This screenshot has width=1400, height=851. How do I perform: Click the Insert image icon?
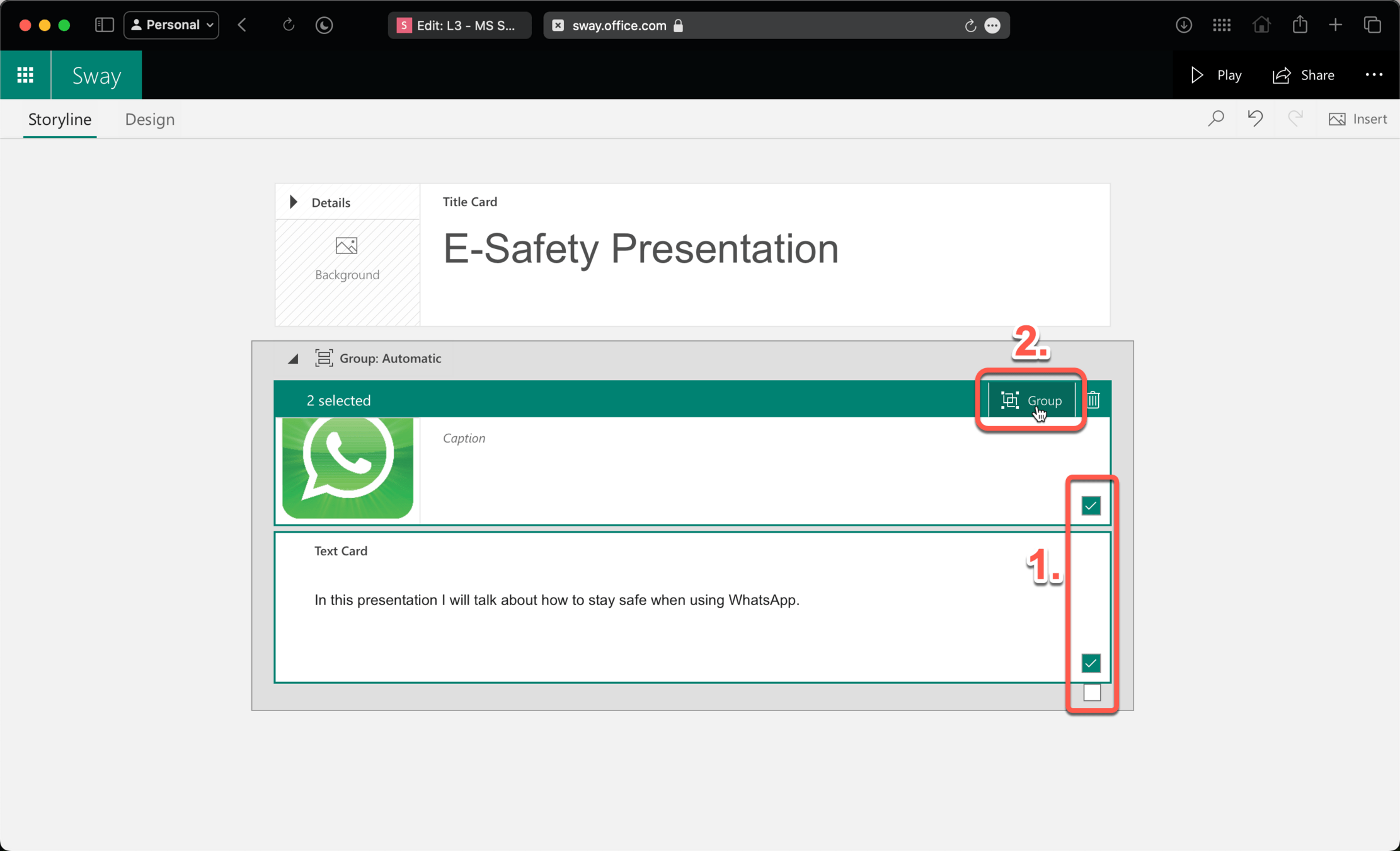pyautogui.click(x=1357, y=119)
